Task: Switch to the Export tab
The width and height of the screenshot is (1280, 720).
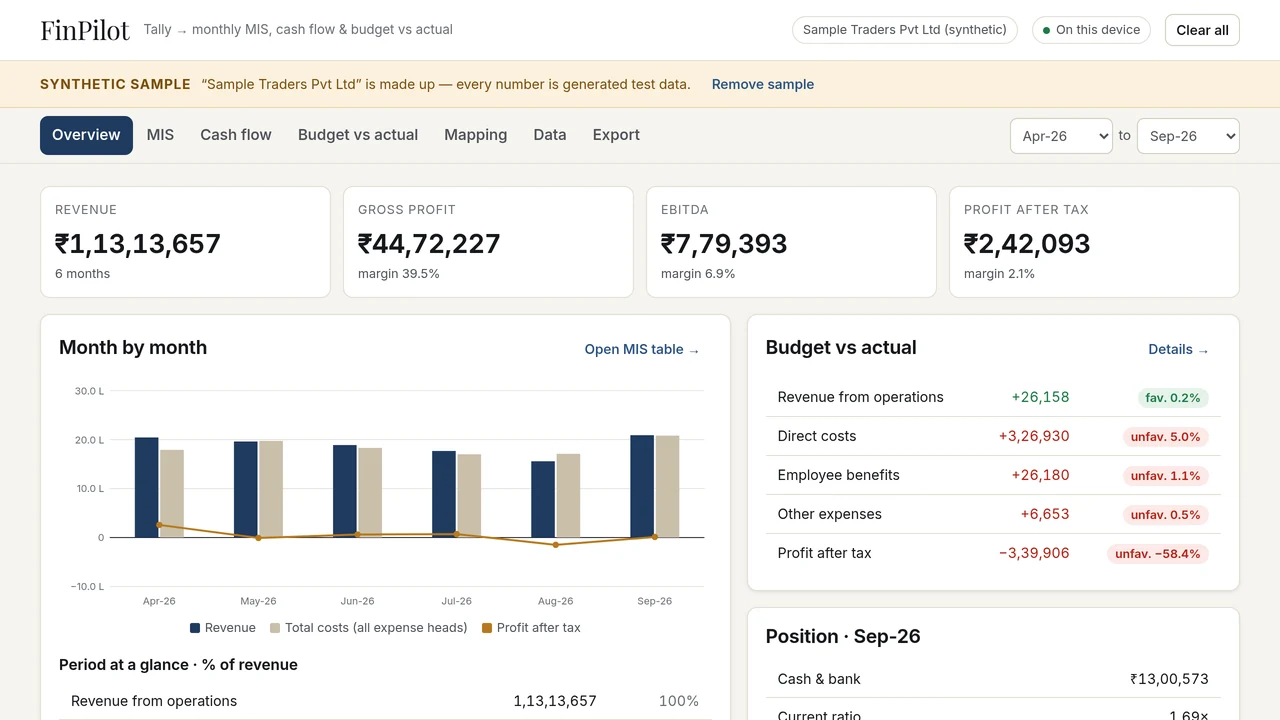Action: click(616, 135)
